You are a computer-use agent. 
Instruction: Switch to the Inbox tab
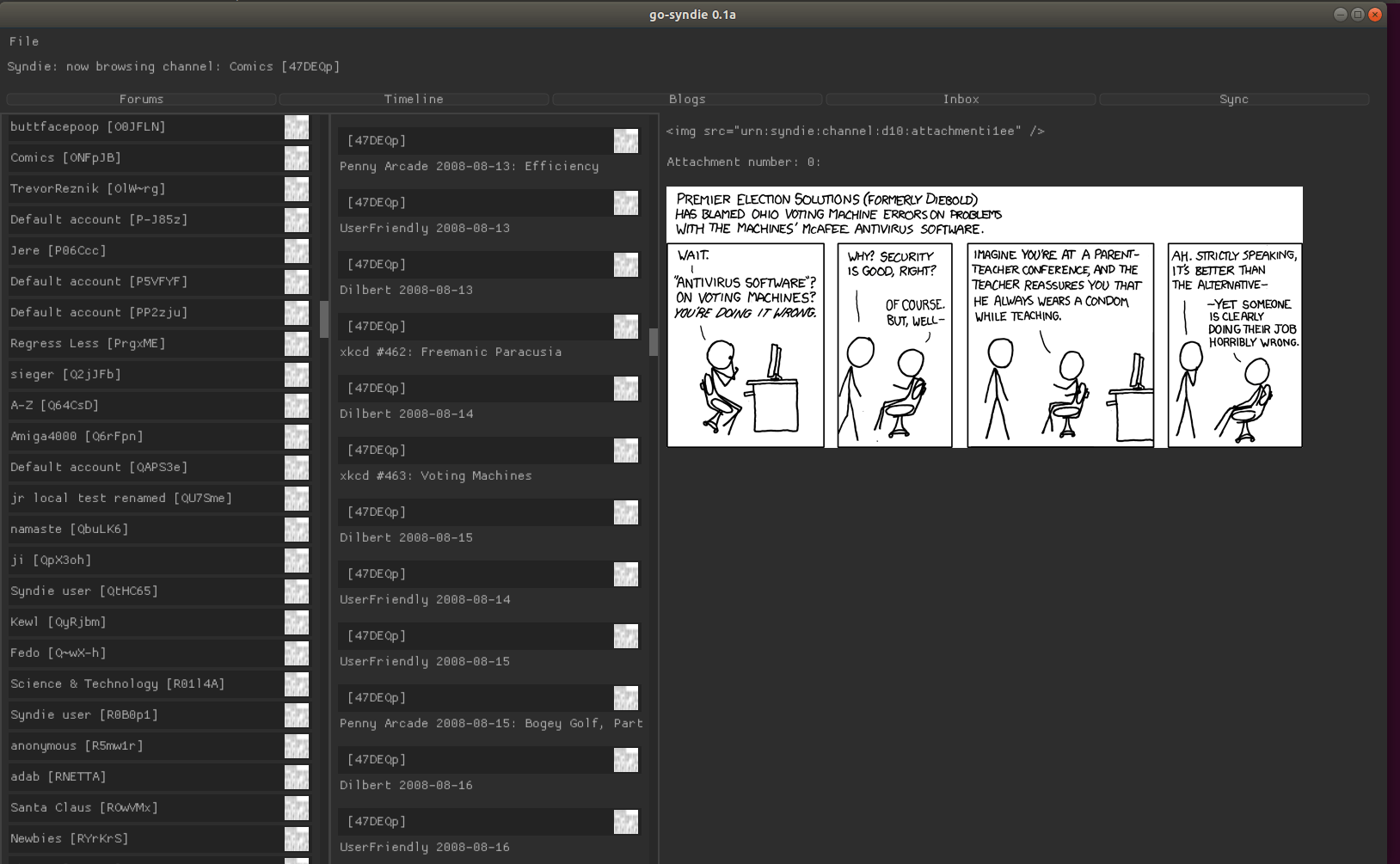pyautogui.click(x=961, y=99)
